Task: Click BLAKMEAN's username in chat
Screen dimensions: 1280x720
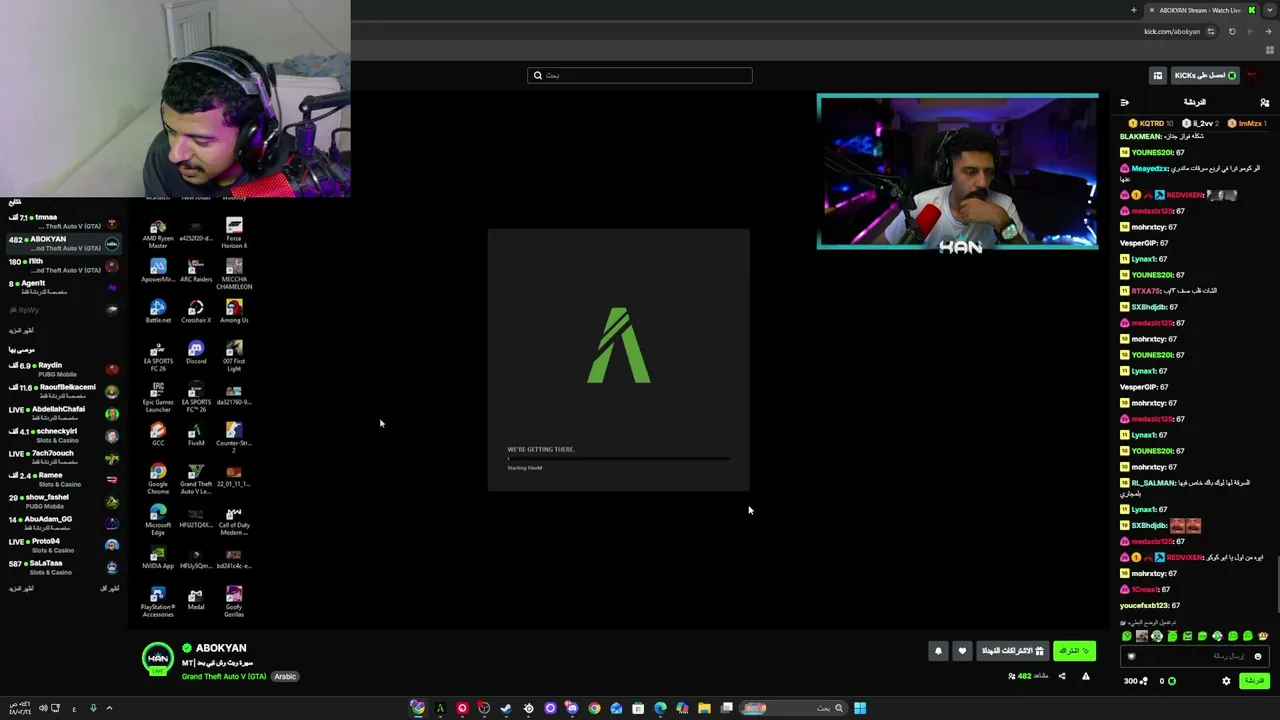Action: point(1141,136)
